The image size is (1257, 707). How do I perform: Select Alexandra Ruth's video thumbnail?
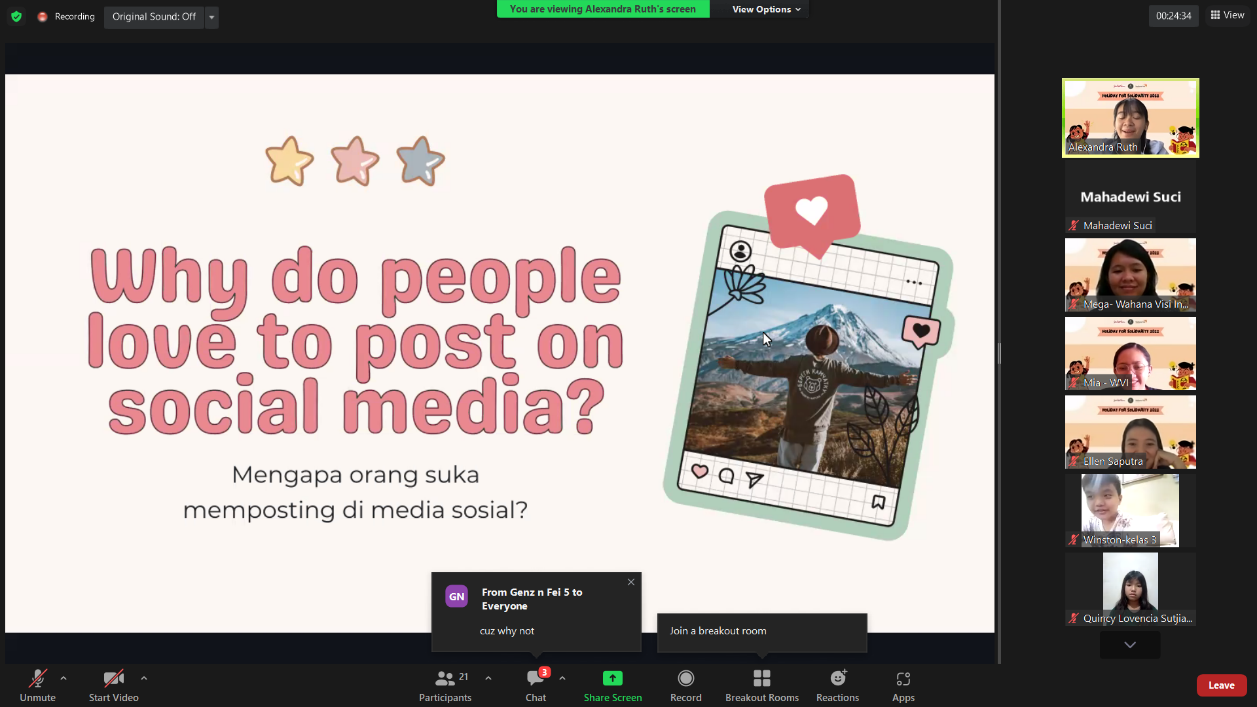[1130, 118]
